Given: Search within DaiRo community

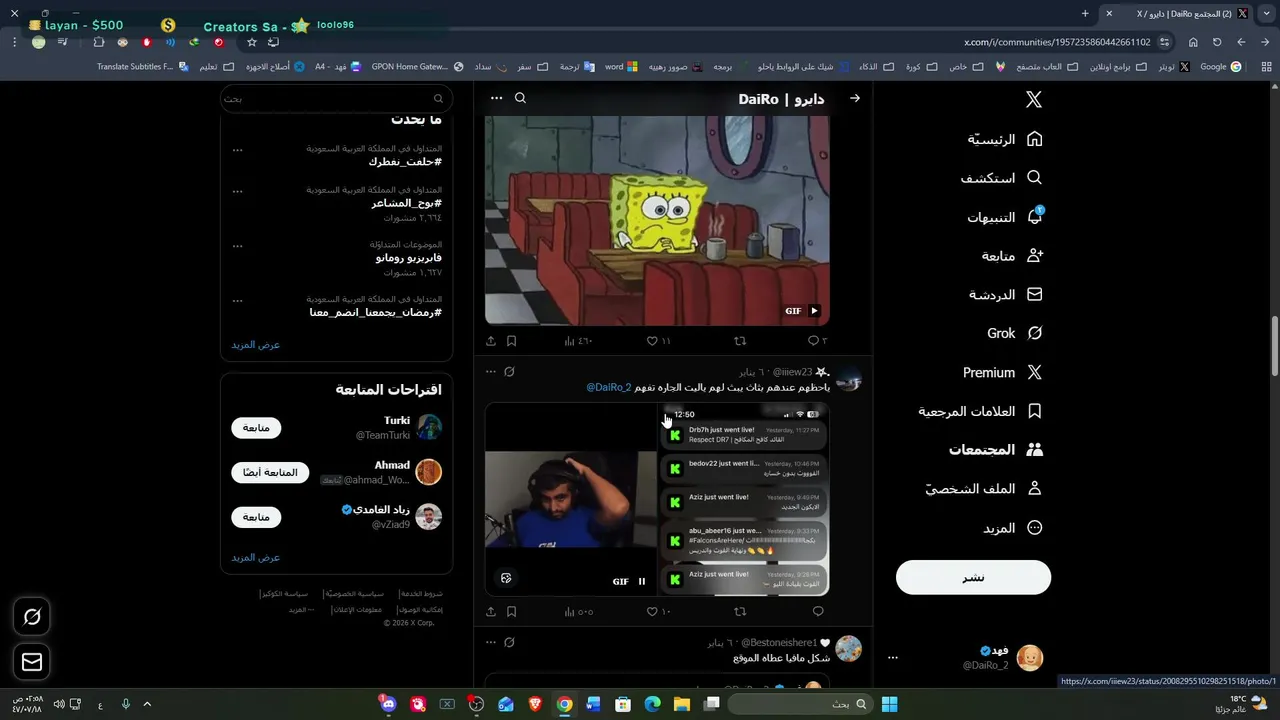Looking at the screenshot, I should (520, 98).
